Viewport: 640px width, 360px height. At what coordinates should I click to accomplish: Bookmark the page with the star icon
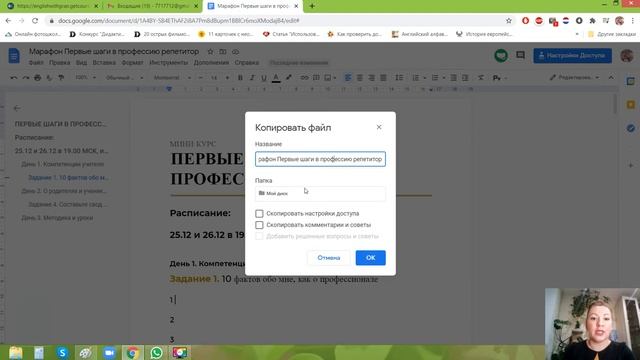[x=509, y=20]
